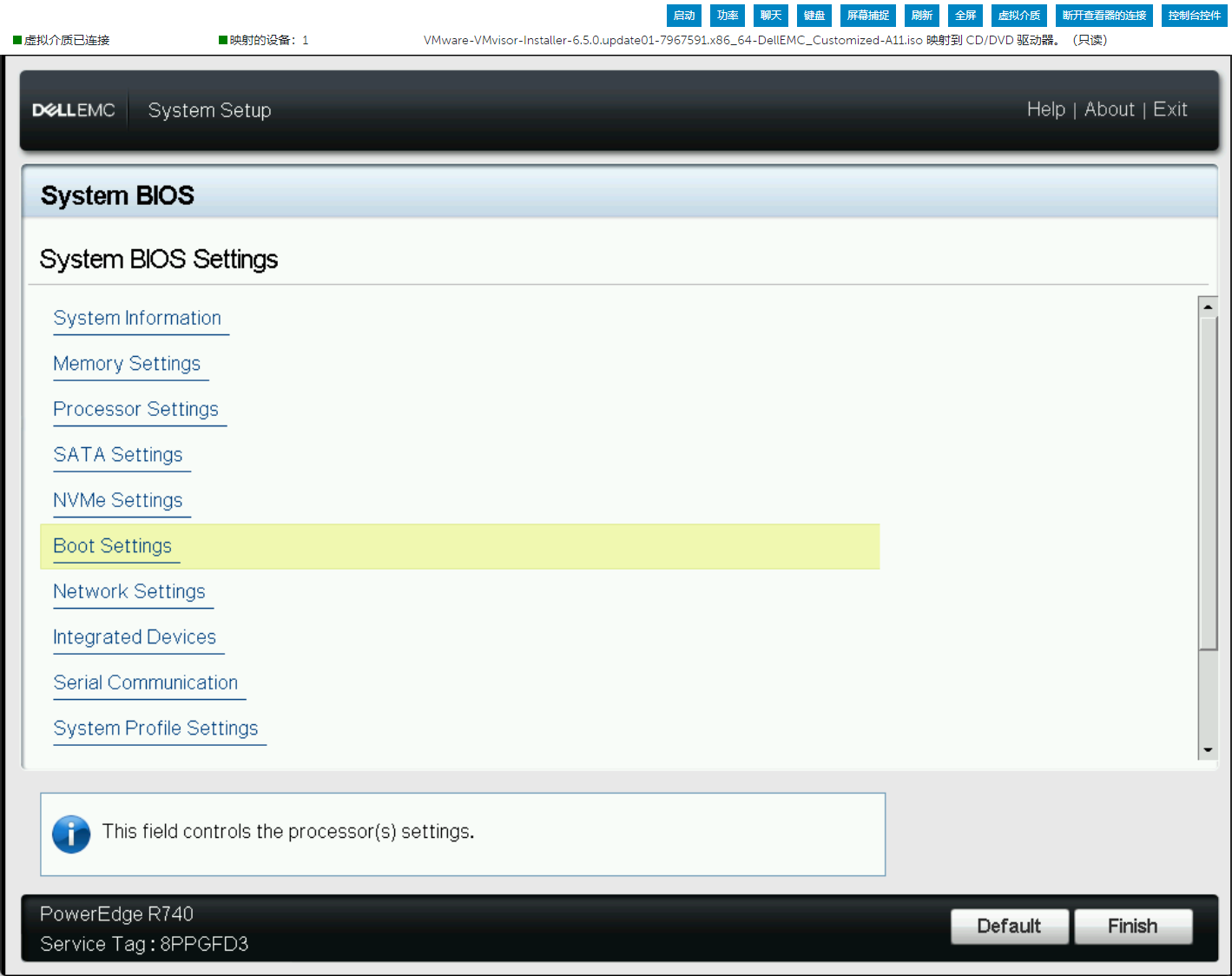This screenshot has width=1232, height=976.
Task: Open Serial Communication settings
Action: (x=146, y=683)
